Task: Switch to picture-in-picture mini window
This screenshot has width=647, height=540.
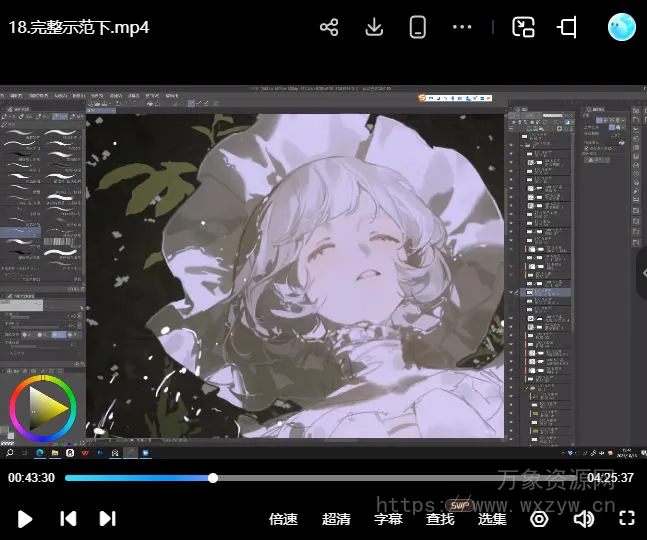Action: [523, 28]
